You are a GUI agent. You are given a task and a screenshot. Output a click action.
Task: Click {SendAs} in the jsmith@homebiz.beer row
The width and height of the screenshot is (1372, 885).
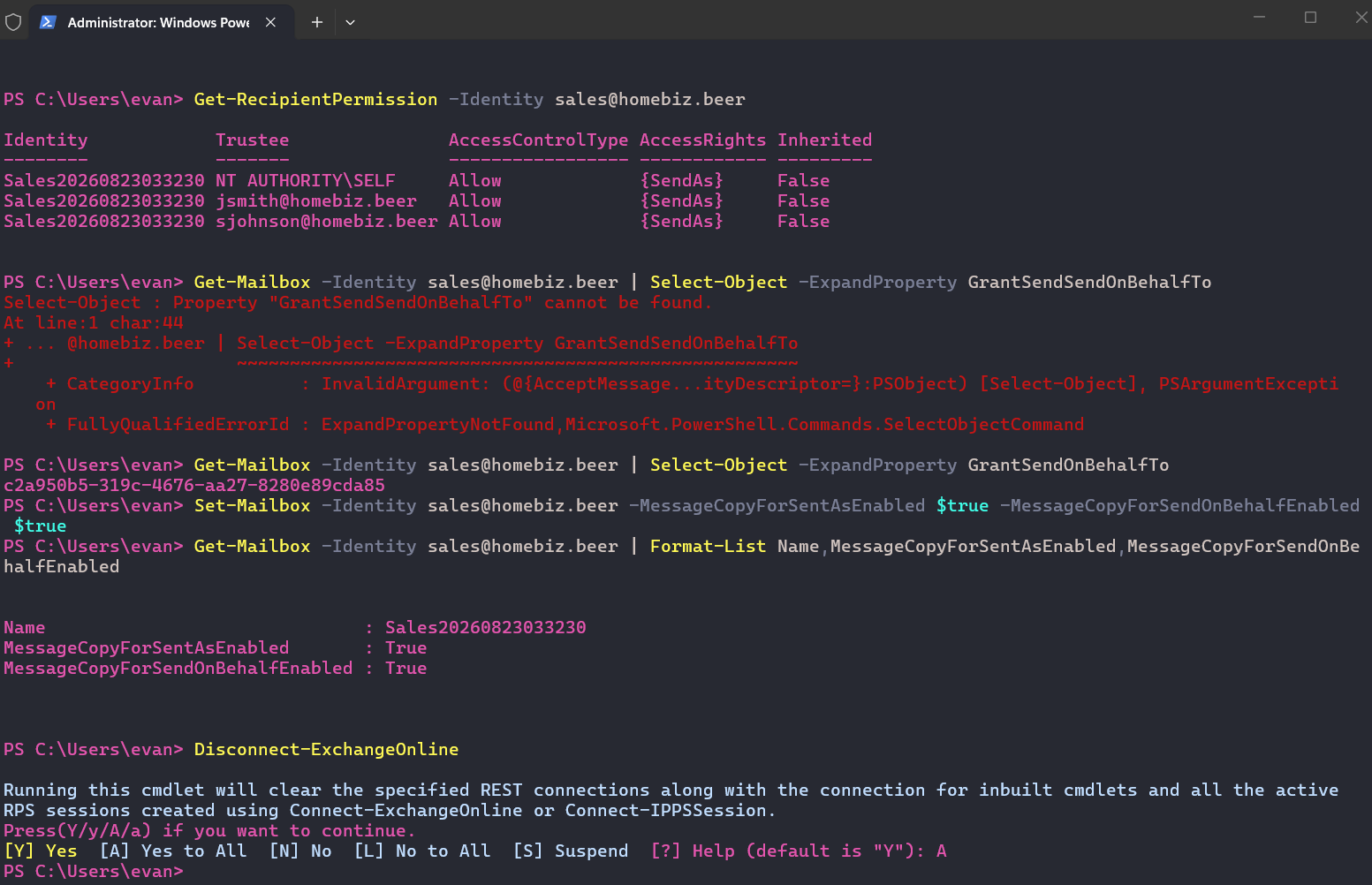[682, 201]
